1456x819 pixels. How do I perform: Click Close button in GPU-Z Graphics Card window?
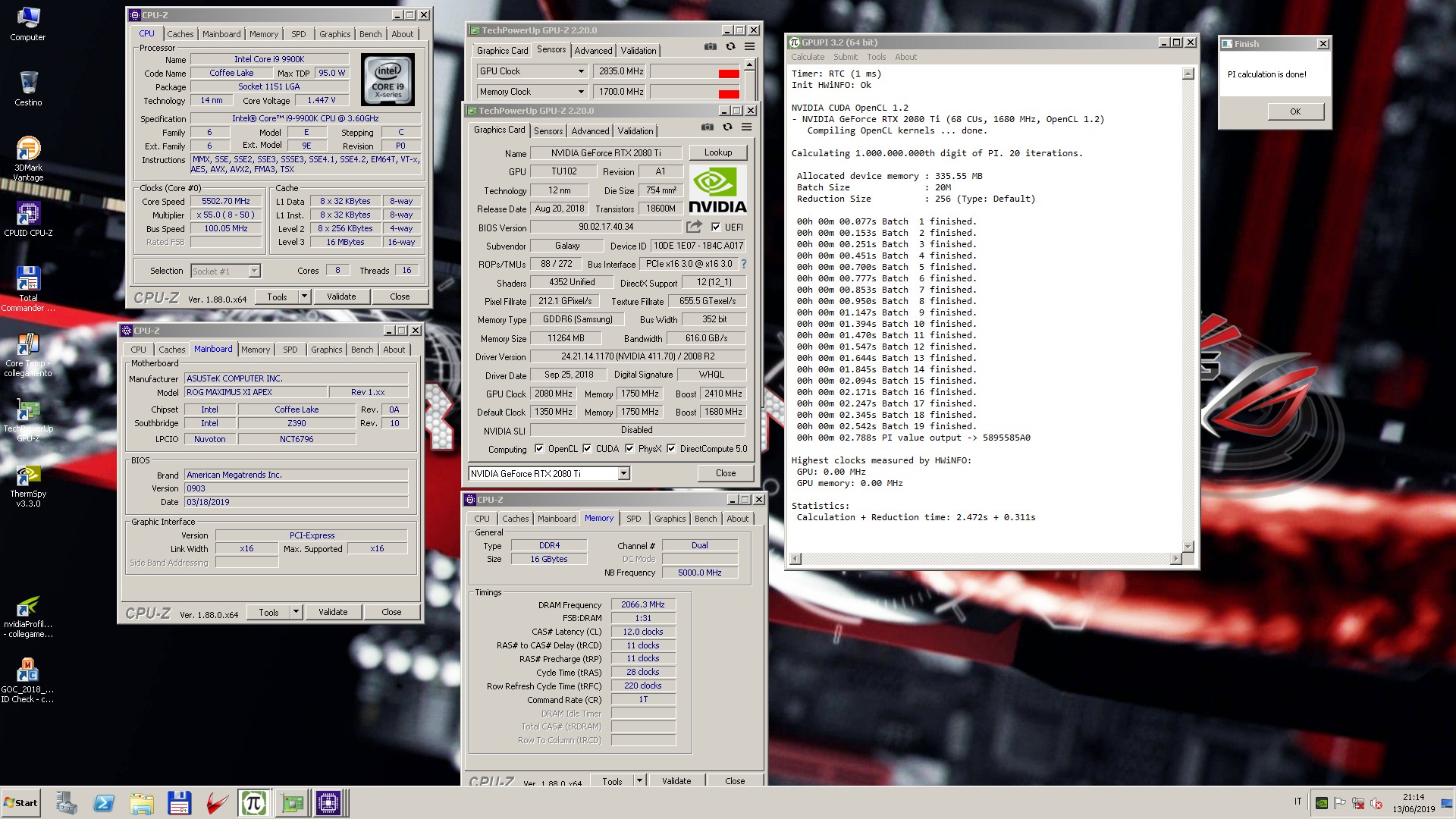726,473
